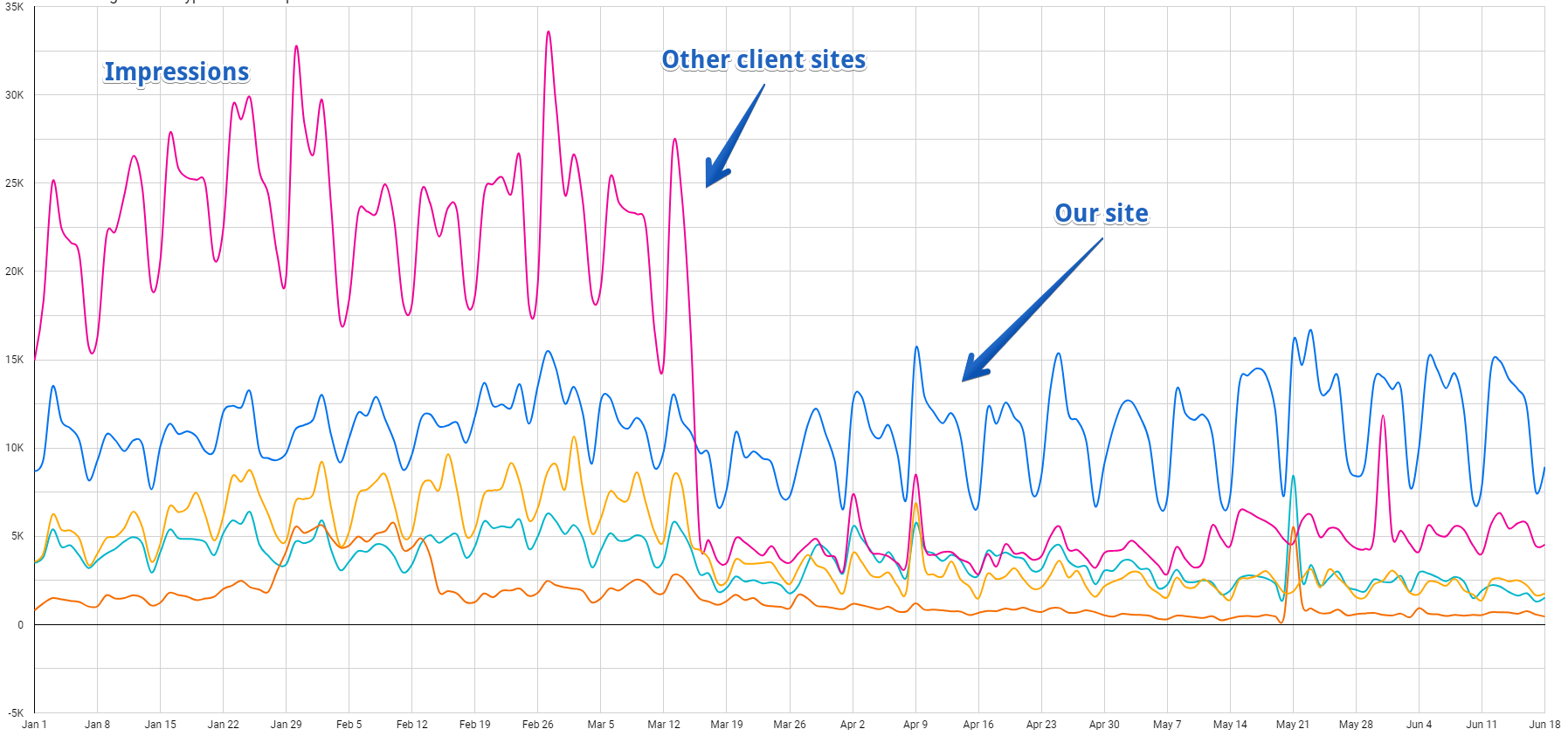The height and width of the screenshot is (736, 1568).
Task: Click the 10K y-axis value label
Action: (x=14, y=448)
